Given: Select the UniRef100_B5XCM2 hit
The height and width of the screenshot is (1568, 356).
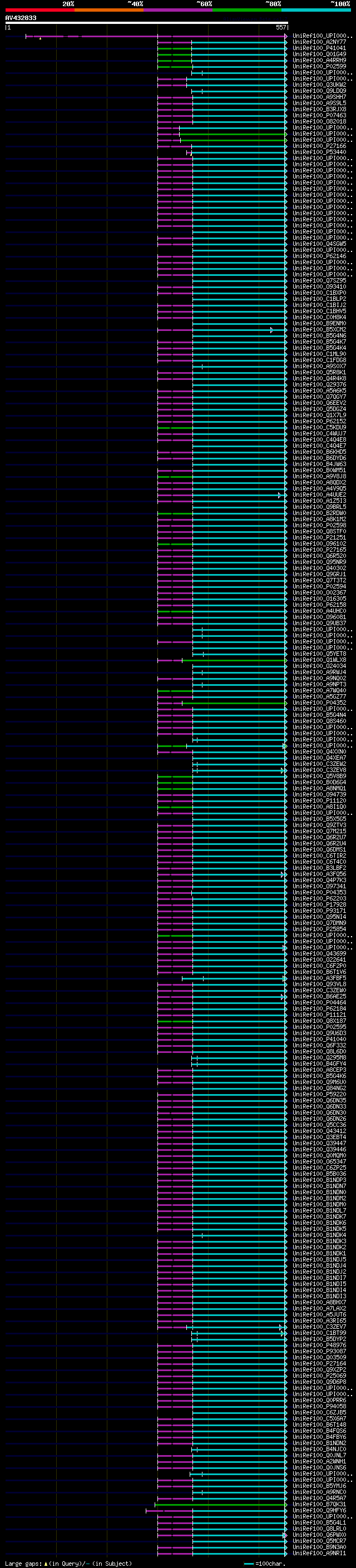Looking at the screenshot, I should pyautogui.click(x=319, y=329).
